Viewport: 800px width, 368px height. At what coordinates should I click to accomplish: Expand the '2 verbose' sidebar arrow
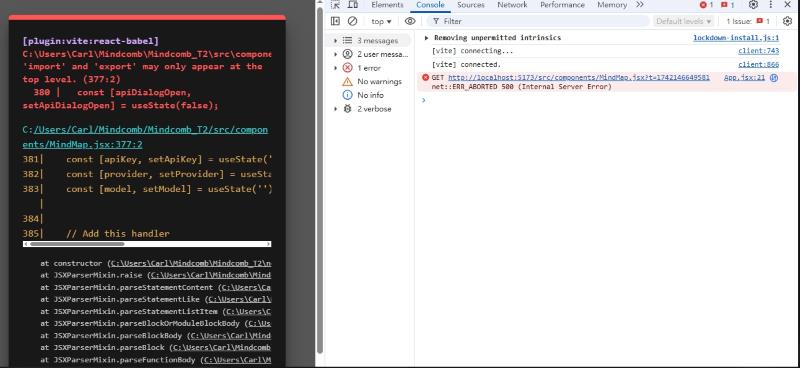pyautogui.click(x=335, y=109)
